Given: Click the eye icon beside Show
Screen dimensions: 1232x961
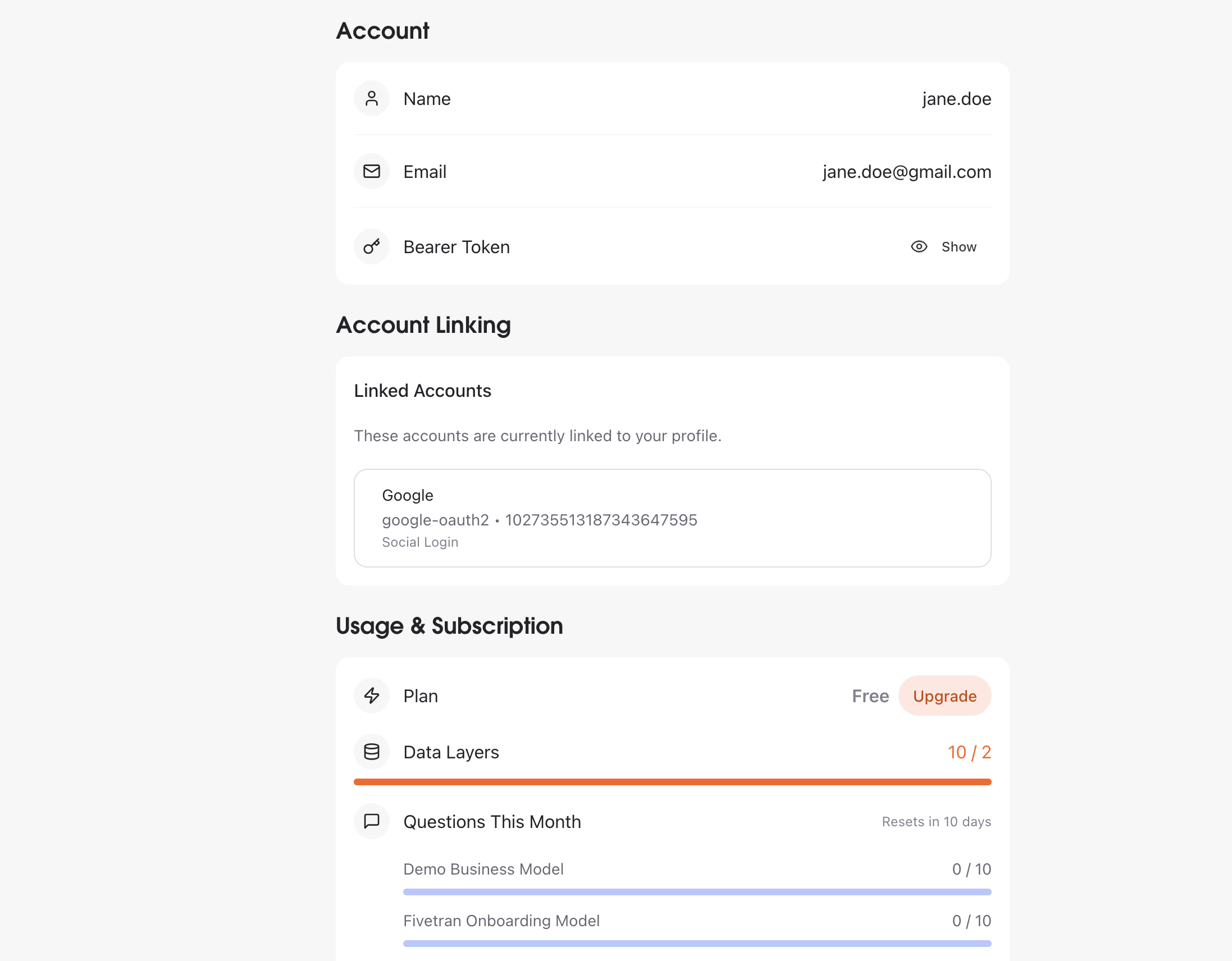Looking at the screenshot, I should tap(918, 246).
